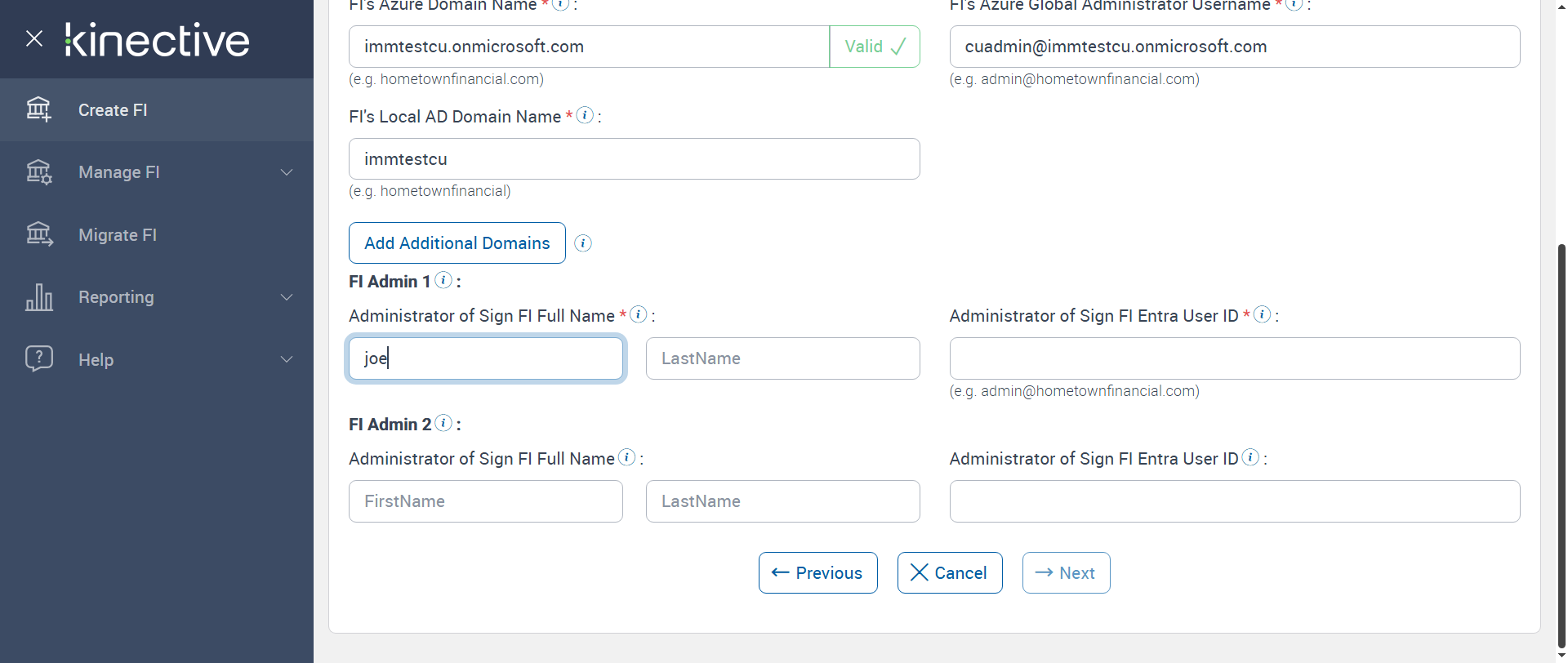Screen dimensions: 1568x663
Task: Expand the Help menu chevron
Action: pyautogui.click(x=287, y=359)
